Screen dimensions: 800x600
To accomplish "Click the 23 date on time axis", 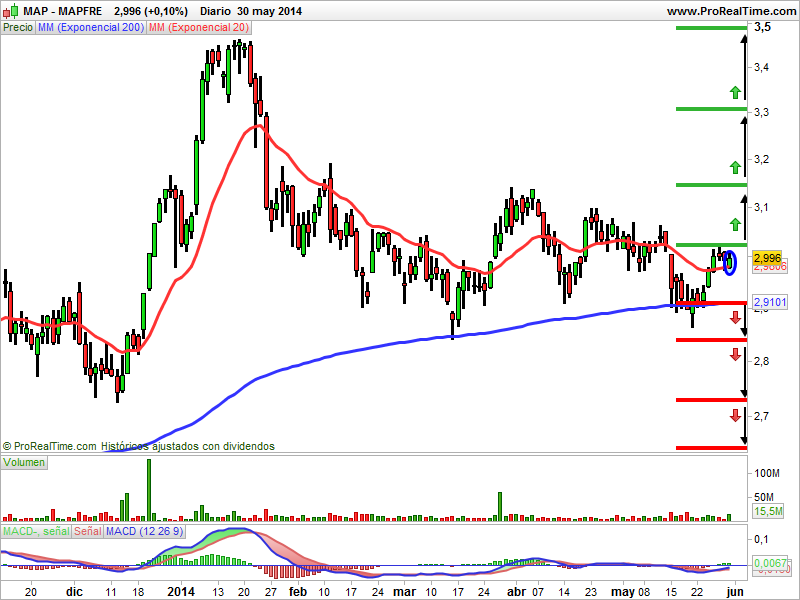I will (x=591, y=592).
